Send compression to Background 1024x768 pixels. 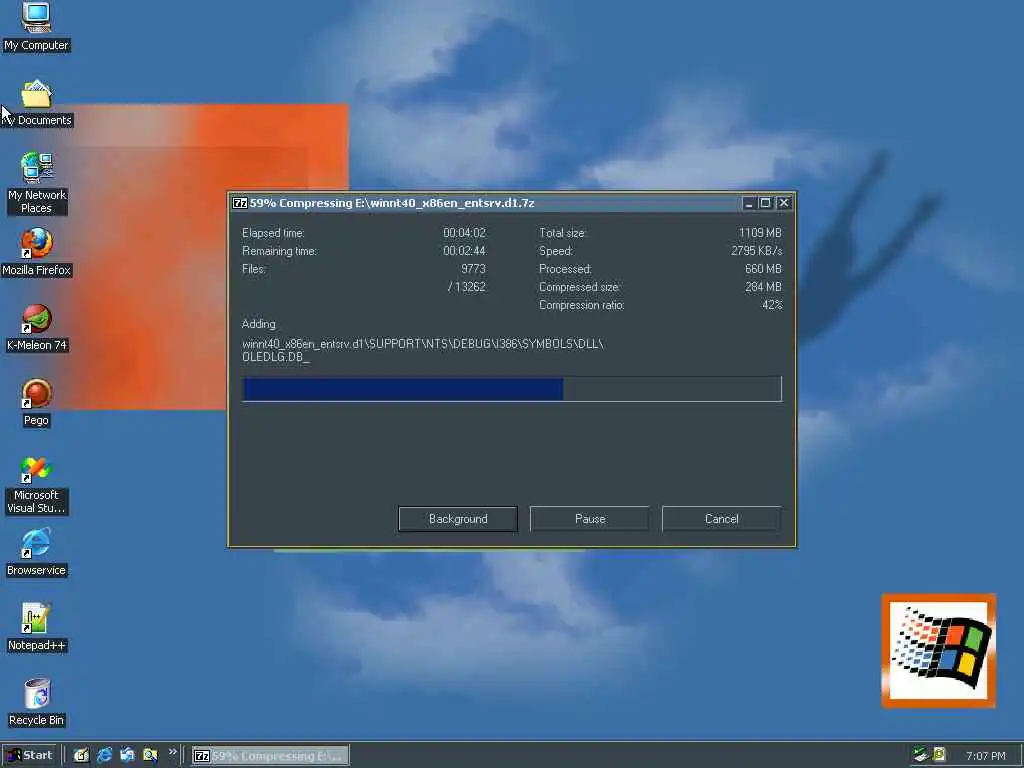458,519
